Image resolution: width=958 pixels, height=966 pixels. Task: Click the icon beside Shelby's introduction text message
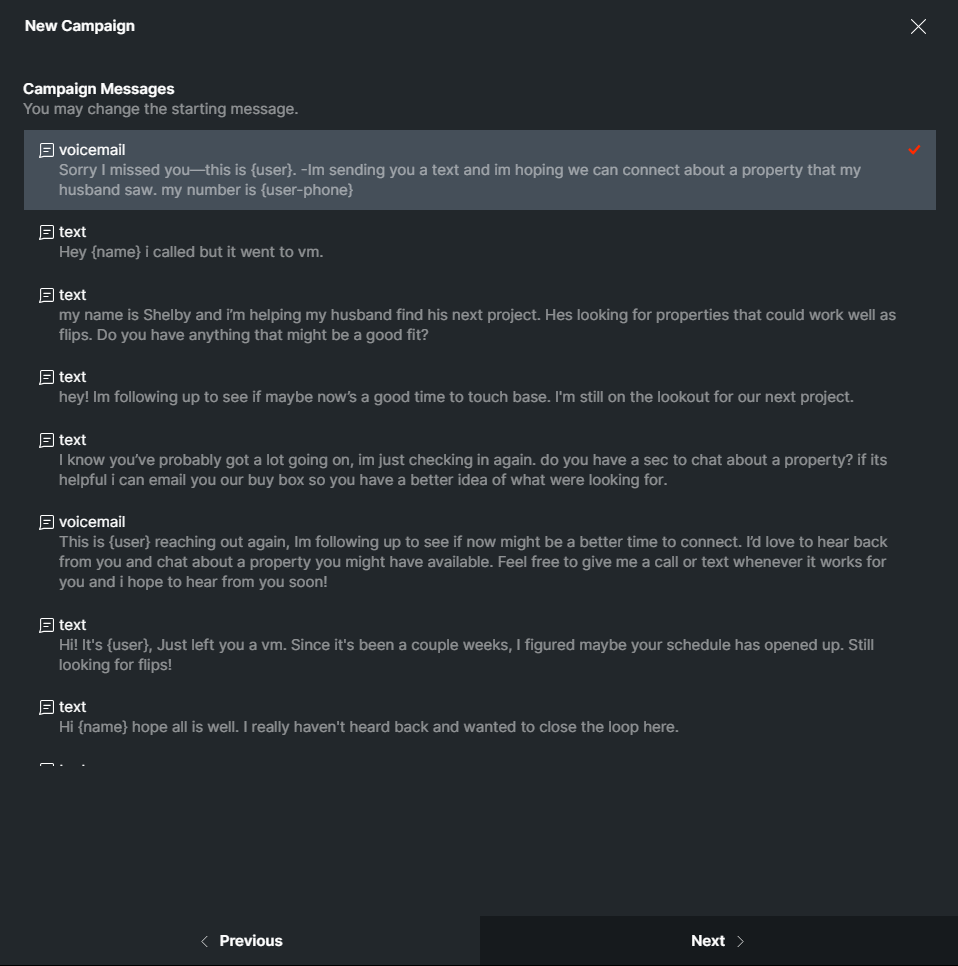[x=45, y=294]
